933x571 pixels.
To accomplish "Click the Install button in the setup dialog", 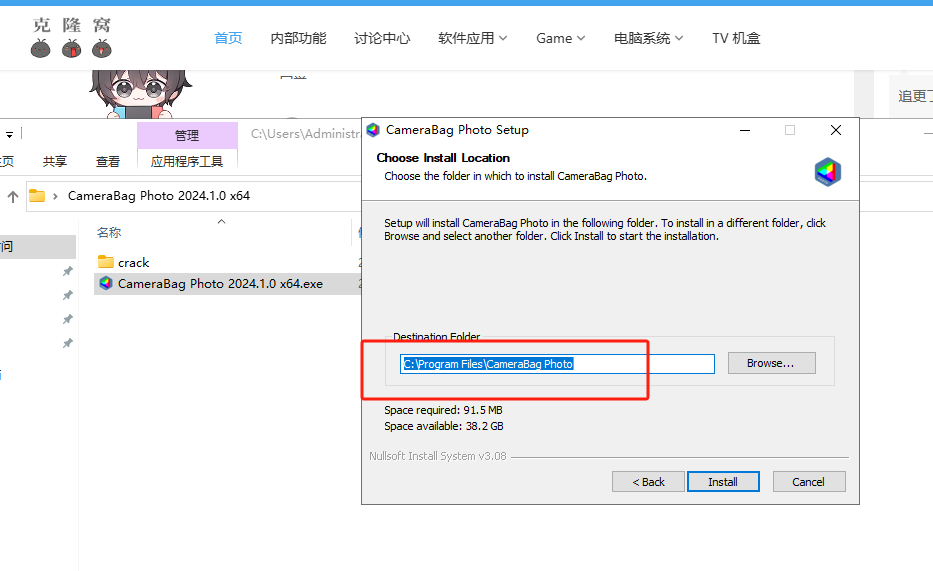I will pos(723,482).
